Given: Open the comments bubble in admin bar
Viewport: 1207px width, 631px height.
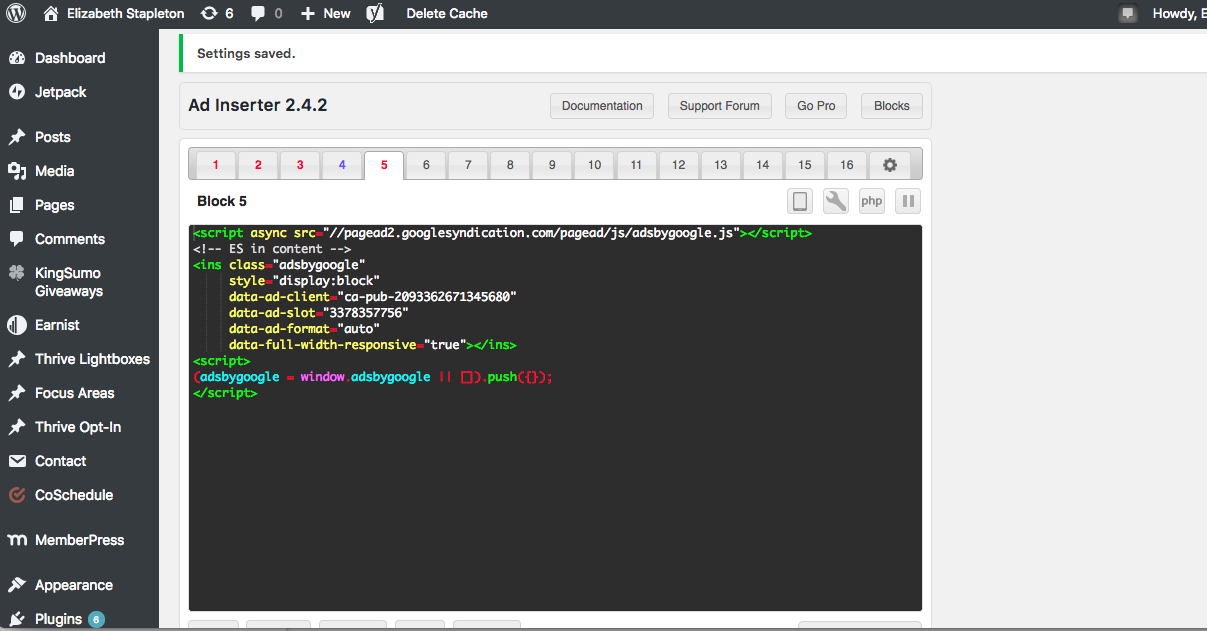Looking at the screenshot, I should pos(266,13).
